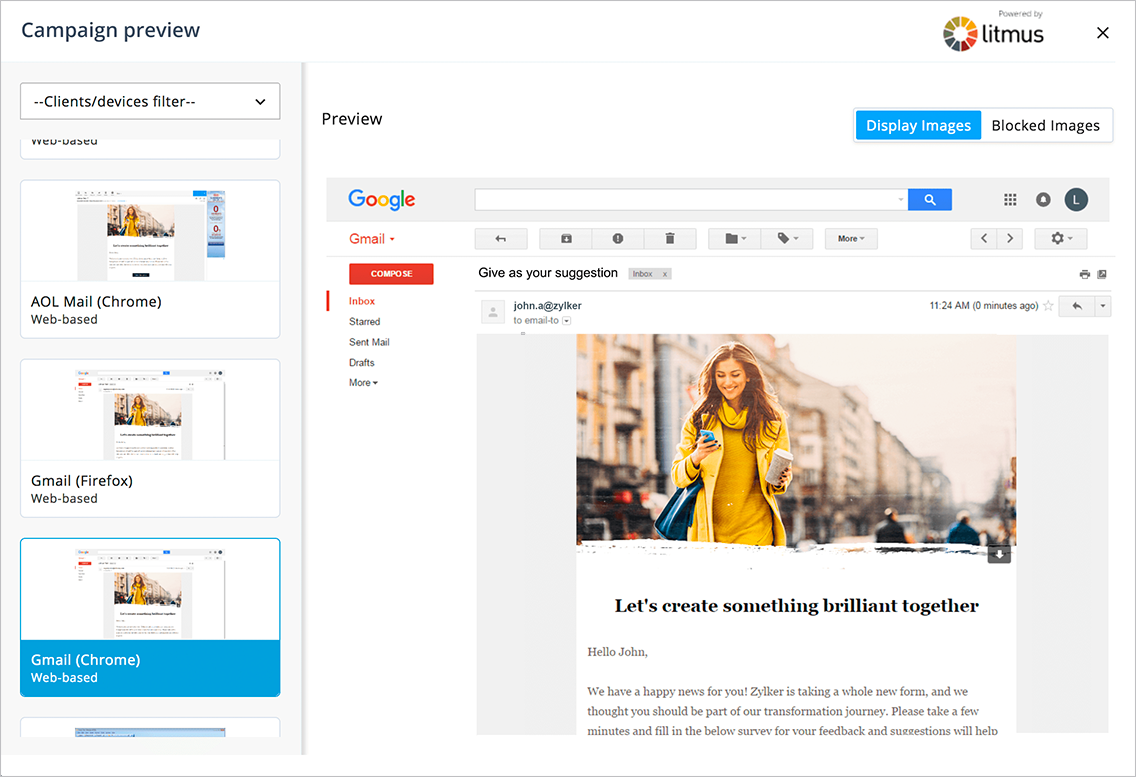The height and width of the screenshot is (777, 1136).
Task: Click the print icon beside the subject
Action: tap(1084, 274)
